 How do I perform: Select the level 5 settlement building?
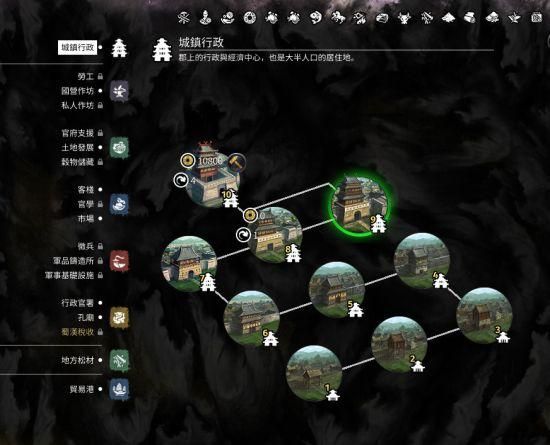(x=336, y=290)
